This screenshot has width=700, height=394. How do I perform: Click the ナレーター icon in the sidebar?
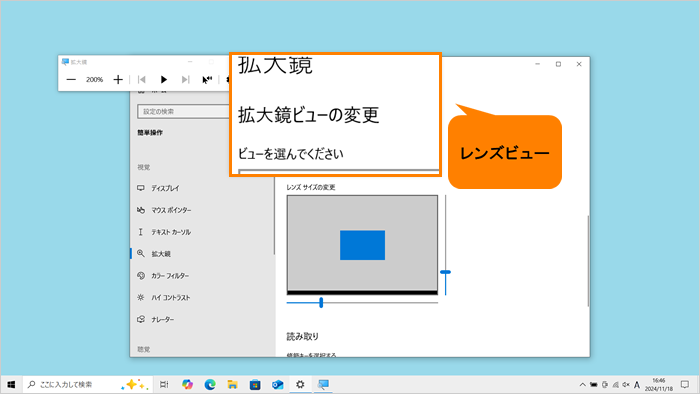click(x=141, y=319)
